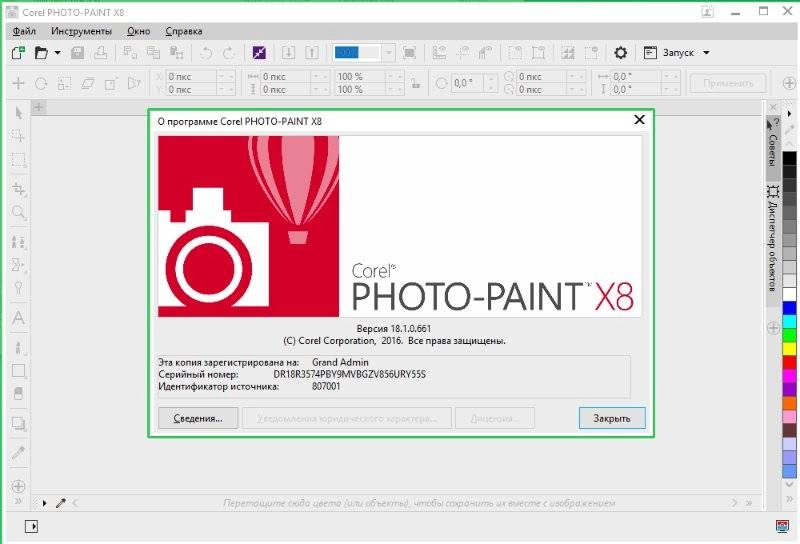Pick the magenta swatch in color palette

click(789, 376)
